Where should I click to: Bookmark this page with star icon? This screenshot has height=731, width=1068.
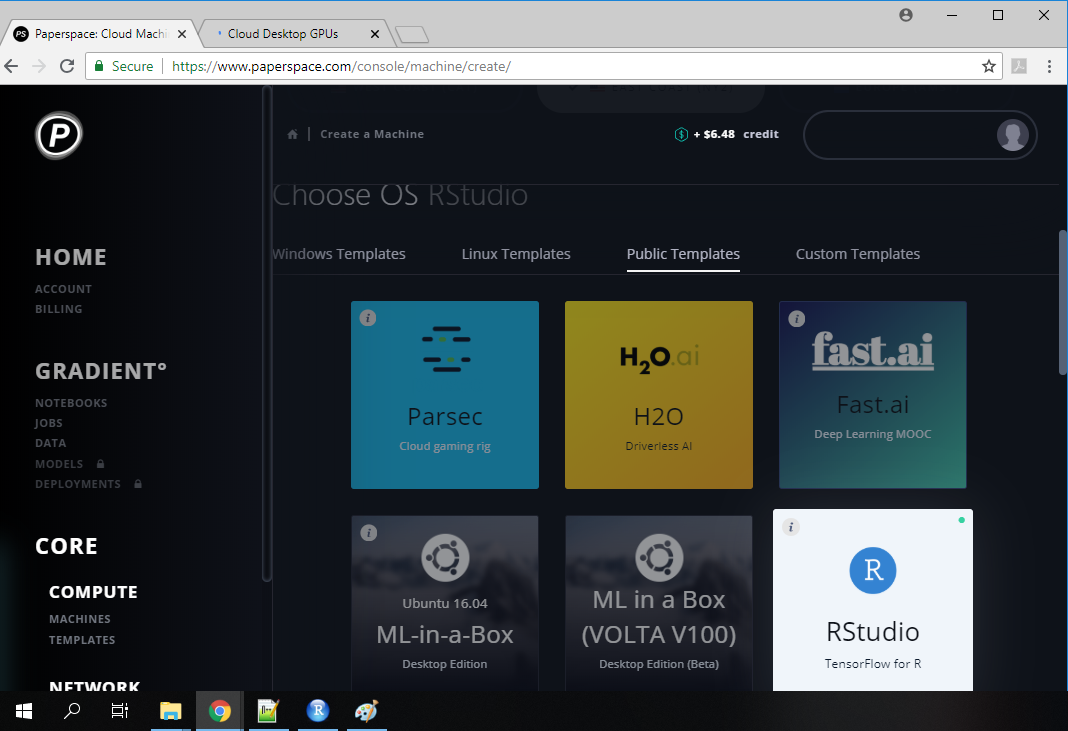[x=988, y=66]
